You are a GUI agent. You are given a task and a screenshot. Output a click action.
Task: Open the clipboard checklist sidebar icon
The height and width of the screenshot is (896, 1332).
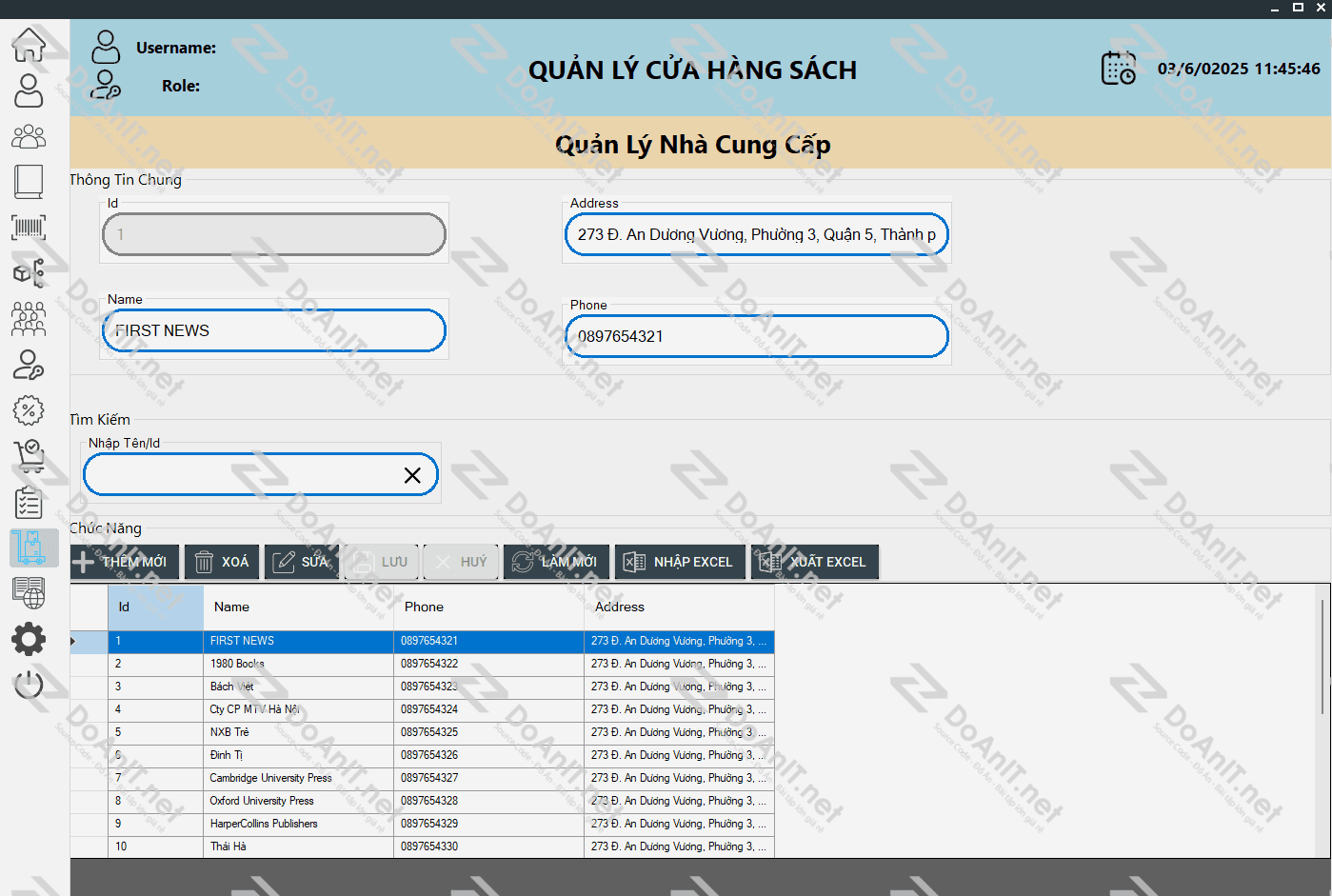[x=29, y=502]
